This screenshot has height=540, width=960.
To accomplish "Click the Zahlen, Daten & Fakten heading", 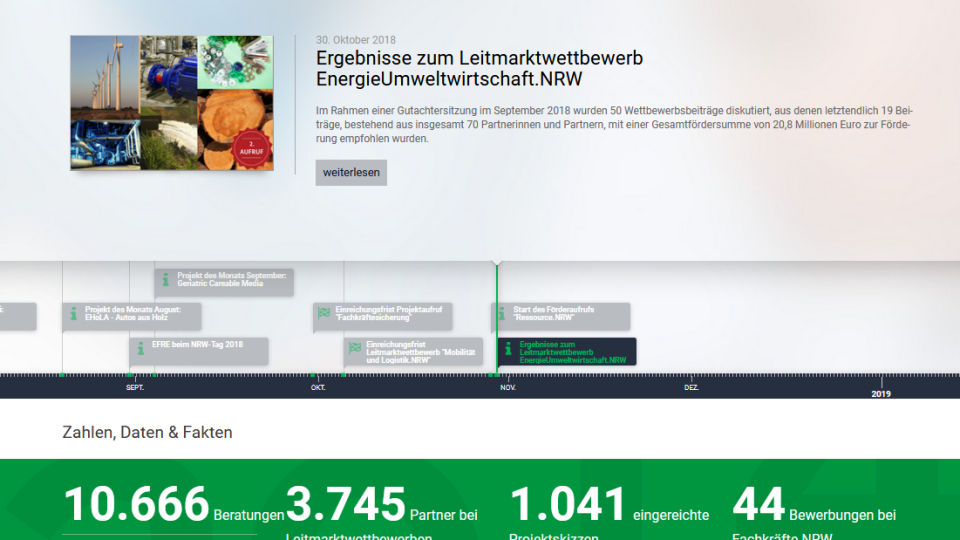I will click(x=148, y=432).
